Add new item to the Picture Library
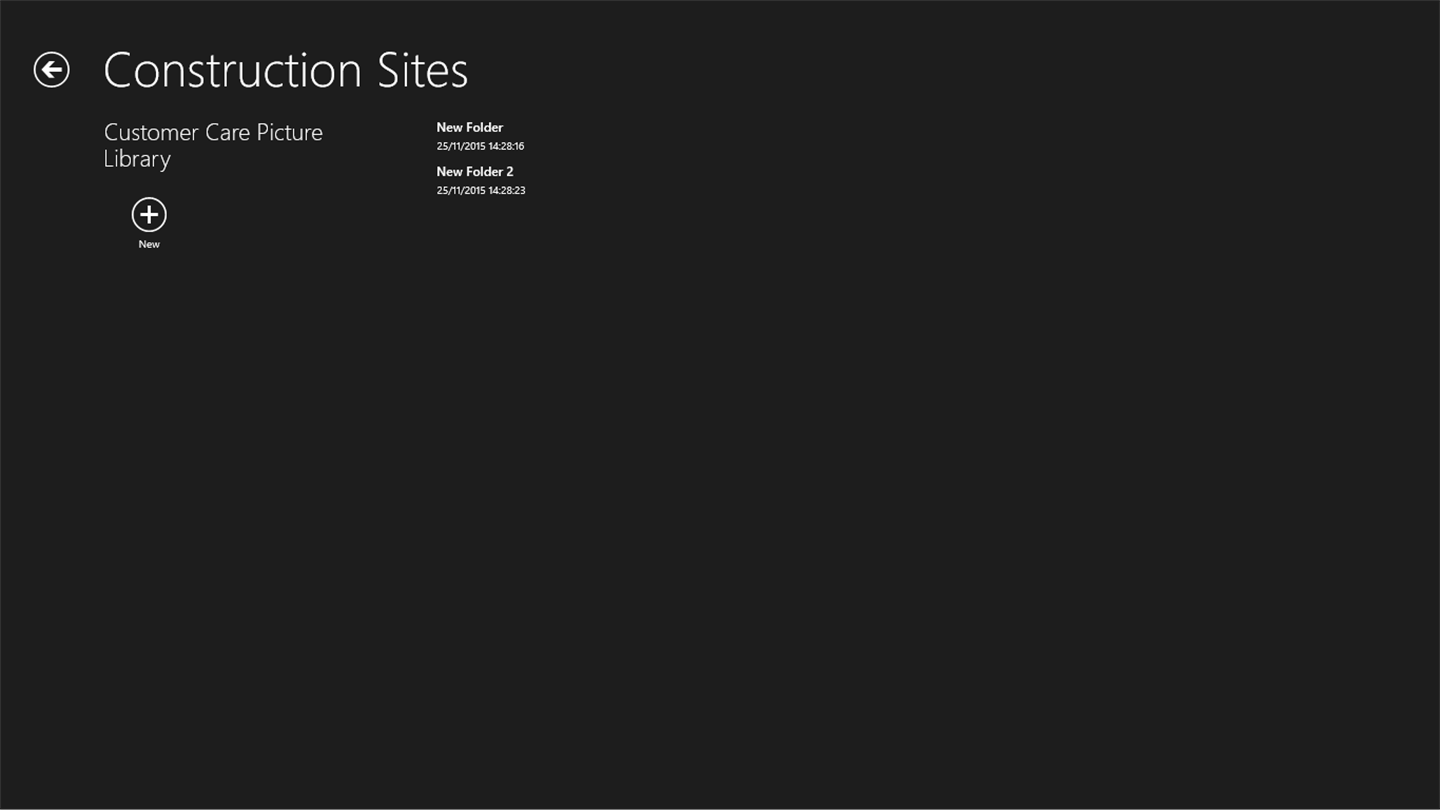The width and height of the screenshot is (1440, 810). click(x=149, y=214)
